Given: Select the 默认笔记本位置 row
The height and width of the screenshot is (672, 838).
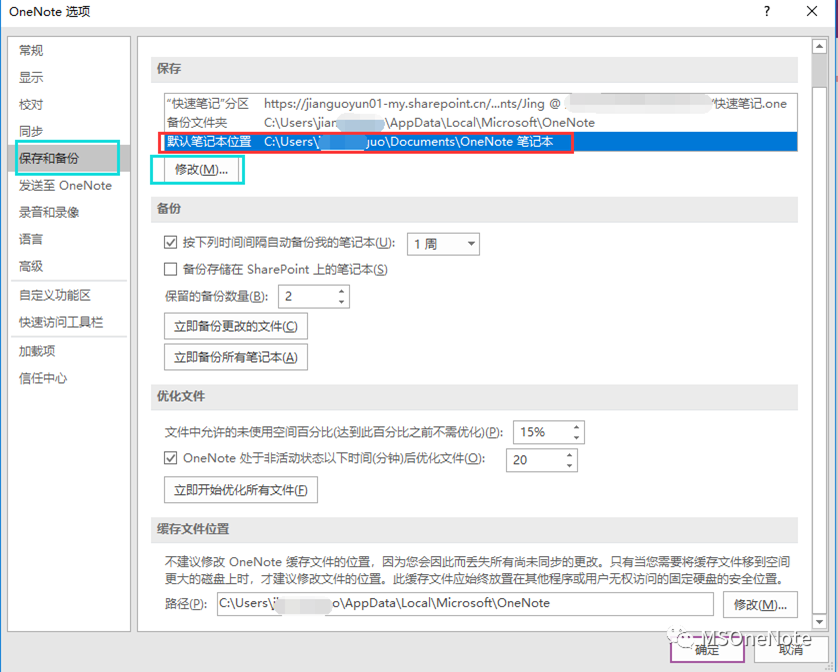Looking at the screenshot, I should tap(480, 142).
